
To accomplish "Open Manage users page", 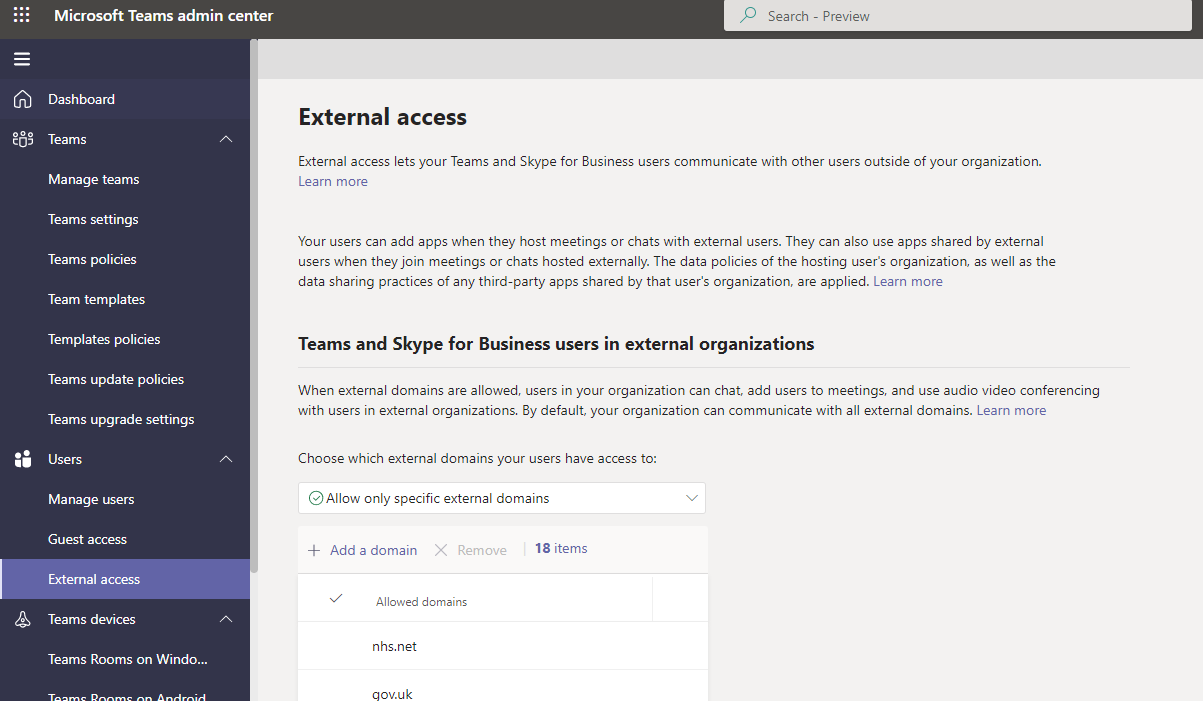I will pyautogui.click(x=93, y=499).
